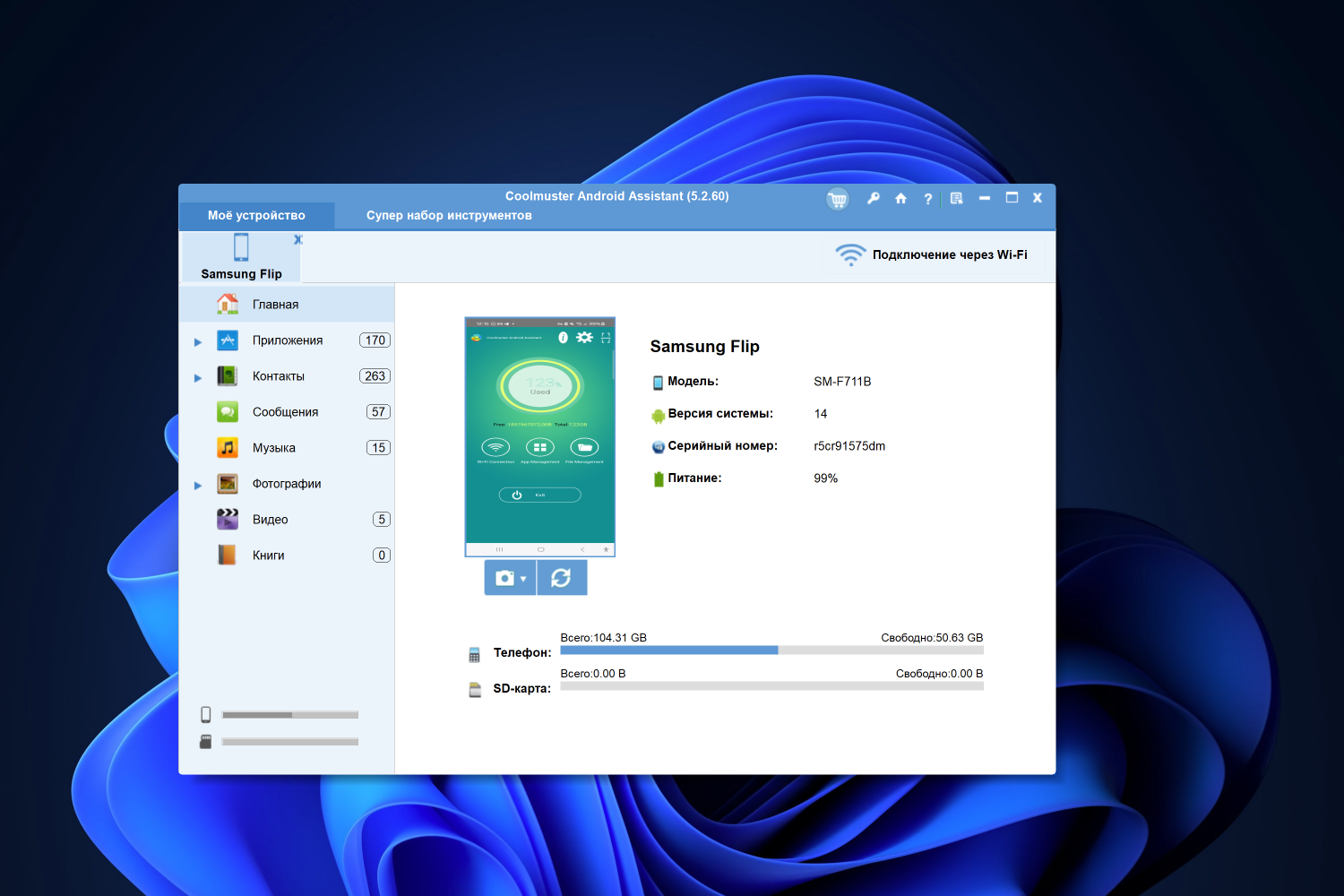Image resolution: width=1344 pixels, height=896 pixels.
Task: Select the Samsung Flip device tab
Action: (x=241, y=257)
